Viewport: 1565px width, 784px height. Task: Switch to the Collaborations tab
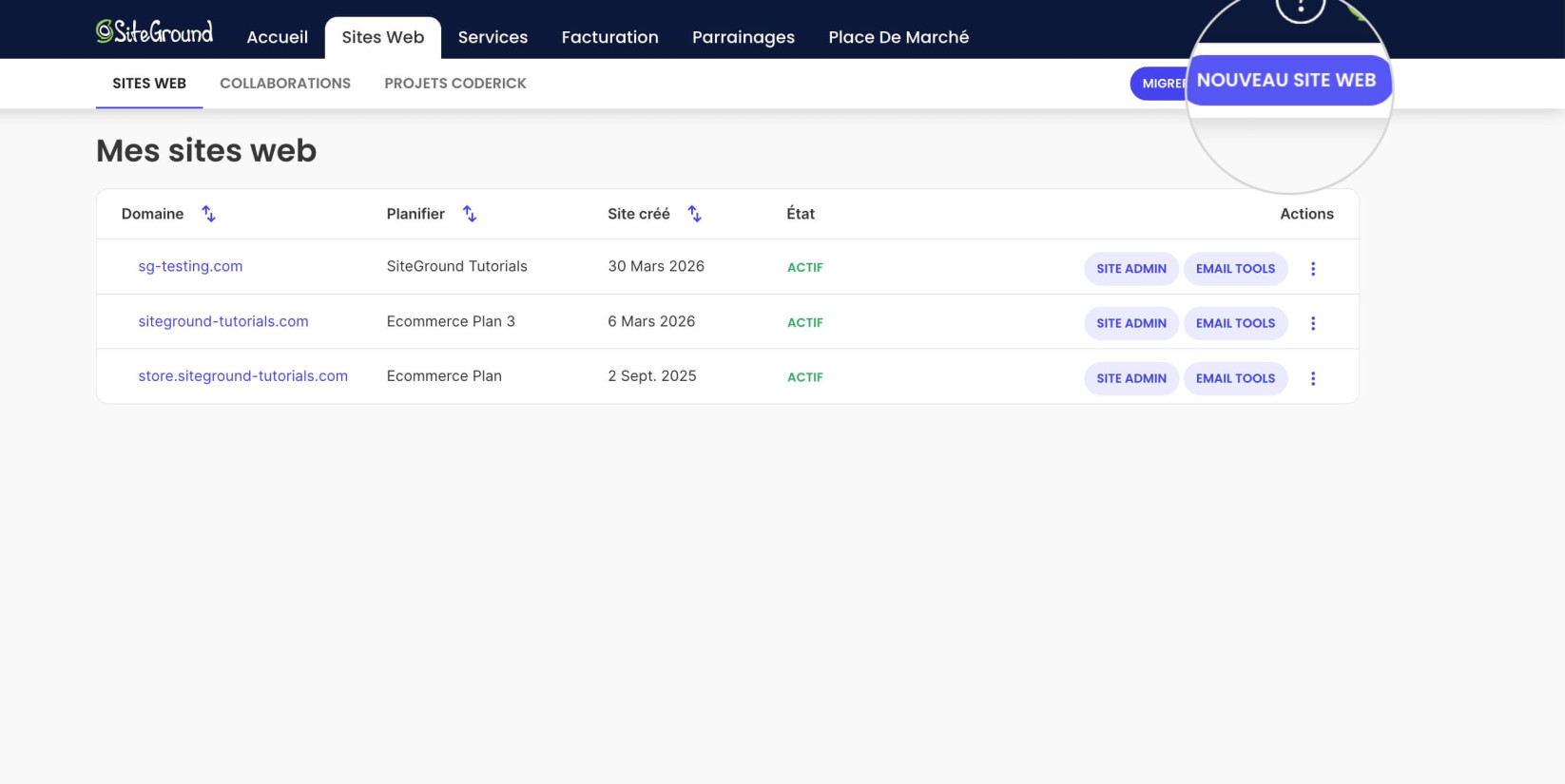pyautogui.click(x=285, y=84)
